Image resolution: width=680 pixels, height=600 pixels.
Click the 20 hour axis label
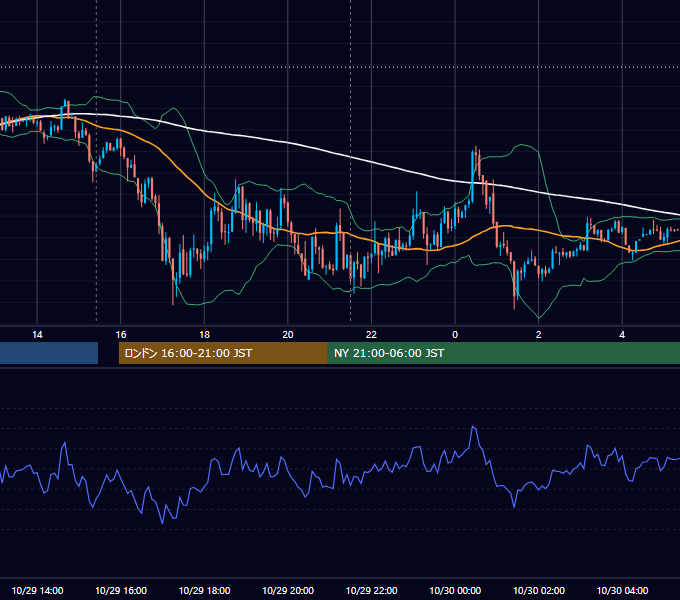click(288, 334)
